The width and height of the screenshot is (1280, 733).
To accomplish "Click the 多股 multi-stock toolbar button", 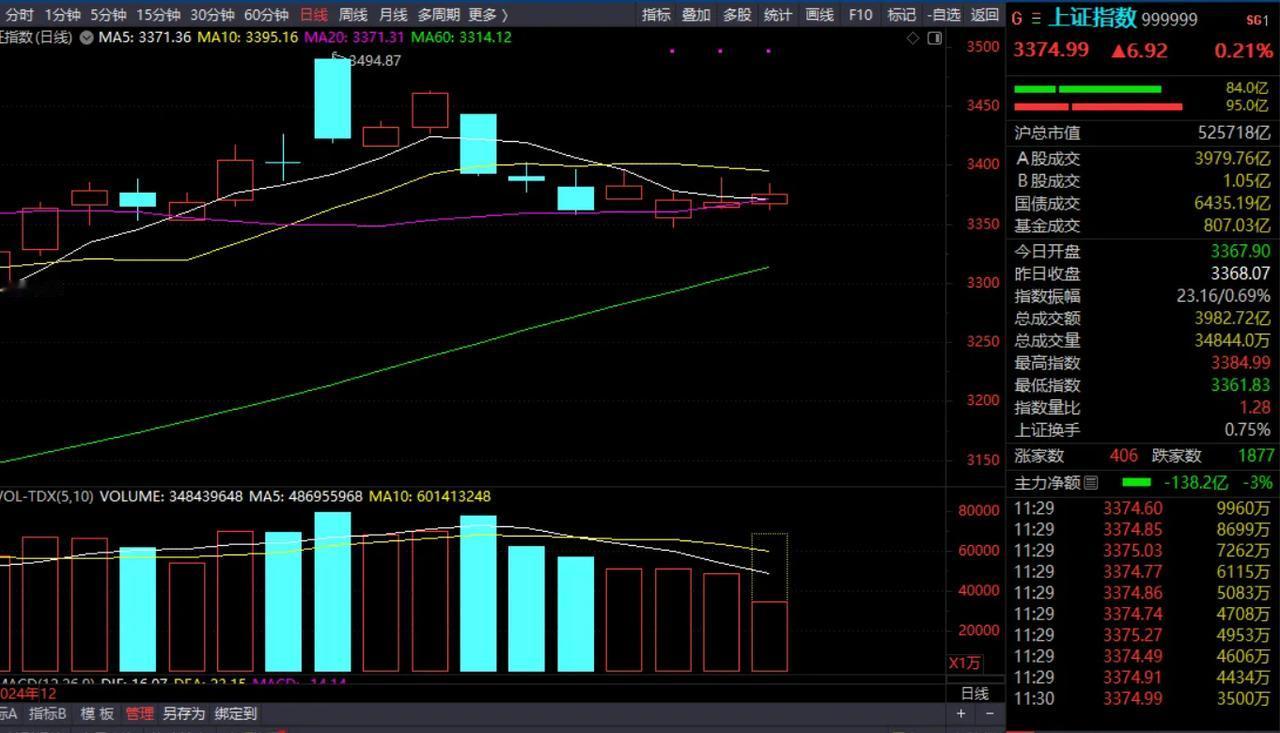I will (x=737, y=15).
